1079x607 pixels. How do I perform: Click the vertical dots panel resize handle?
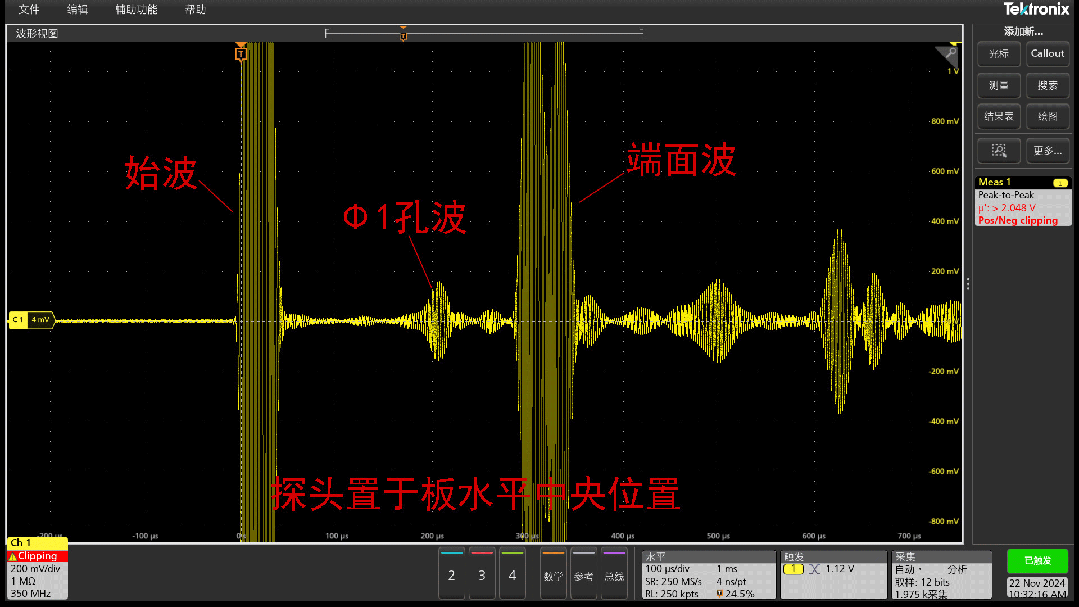967,285
